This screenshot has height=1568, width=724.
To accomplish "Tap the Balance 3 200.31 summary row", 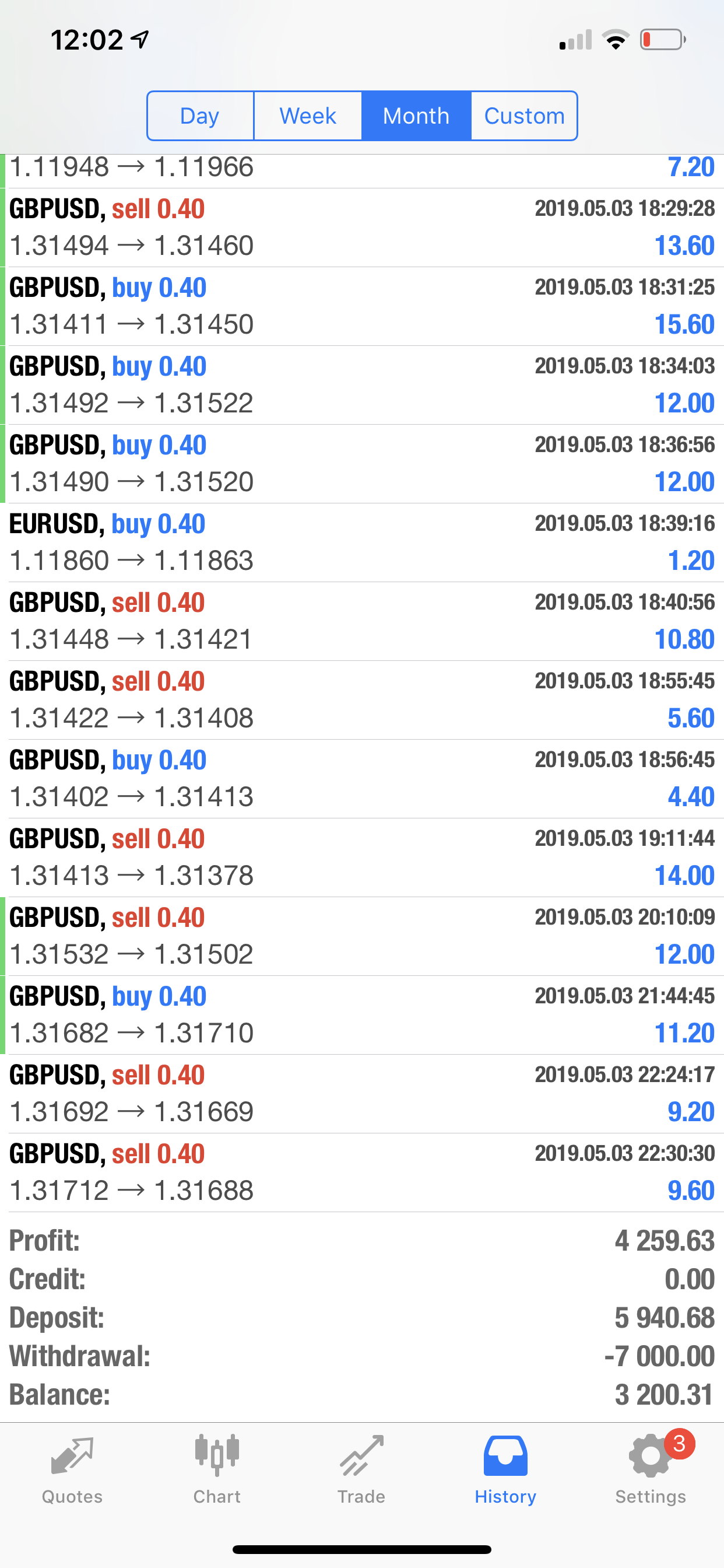I will click(x=362, y=1395).
